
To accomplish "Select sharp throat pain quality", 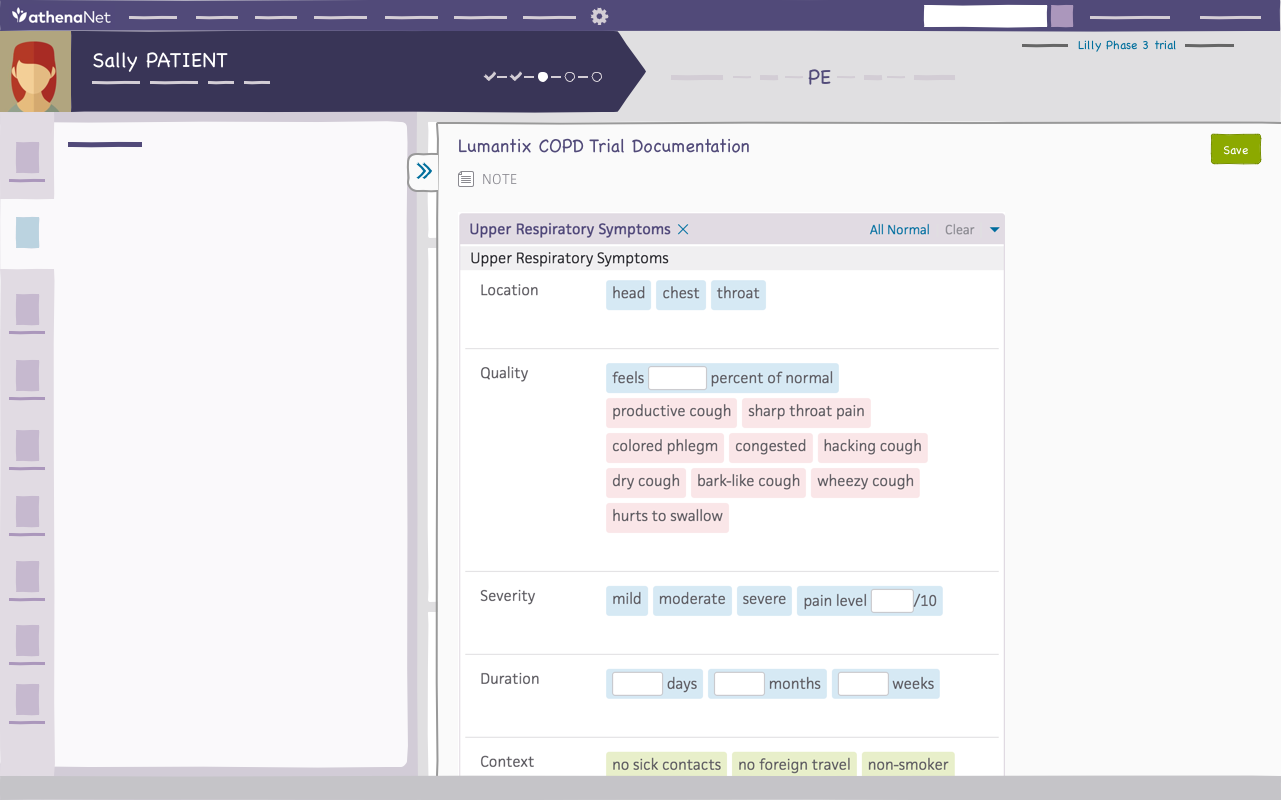I will pos(806,412).
